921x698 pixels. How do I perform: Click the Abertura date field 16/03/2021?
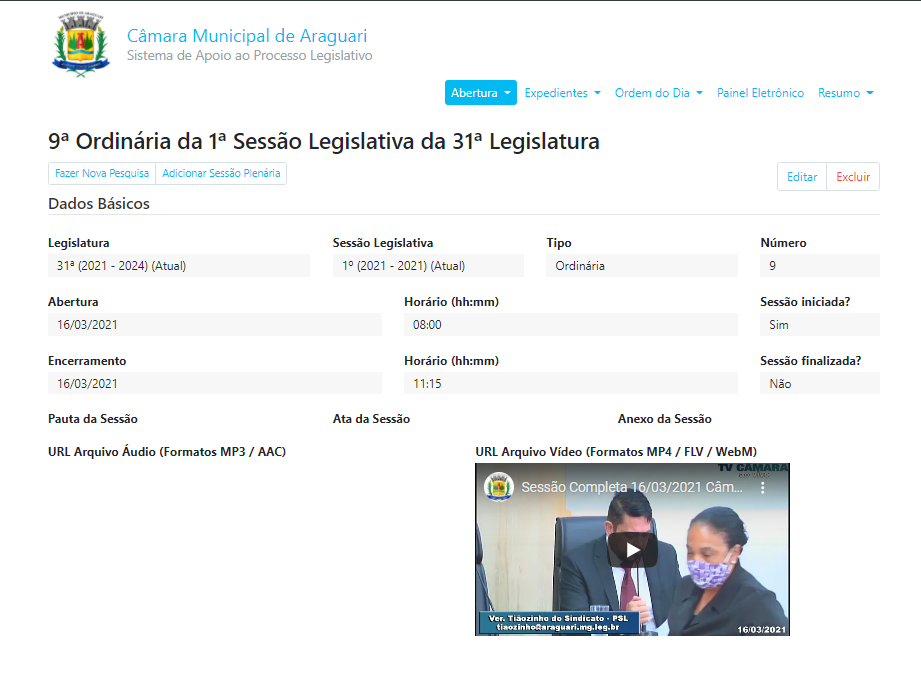coord(214,325)
